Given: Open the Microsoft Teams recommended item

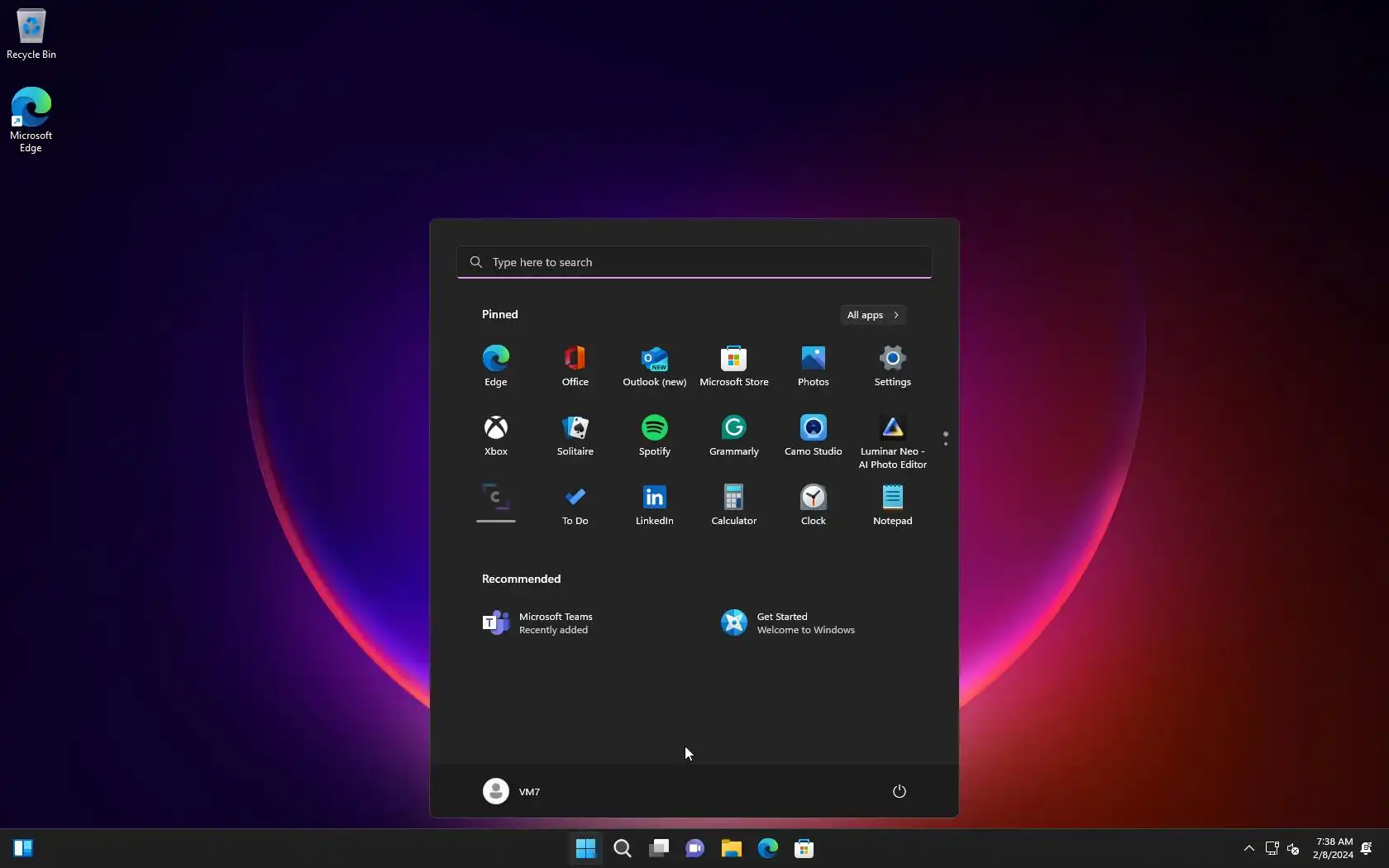Looking at the screenshot, I should click(575, 623).
